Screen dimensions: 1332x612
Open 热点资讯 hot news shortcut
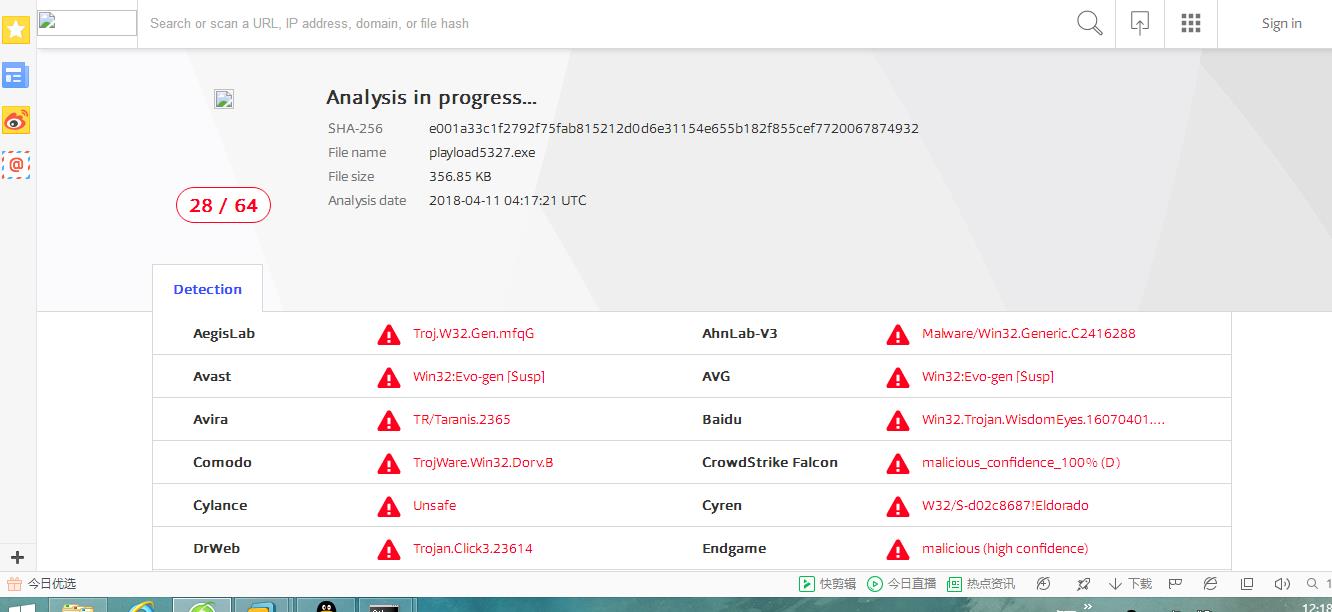981,583
